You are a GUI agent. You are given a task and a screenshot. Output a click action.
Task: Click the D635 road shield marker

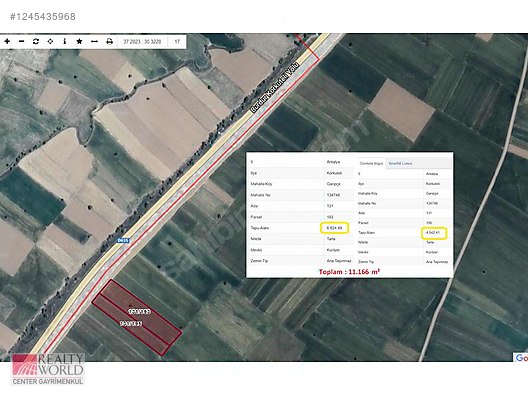click(x=123, y=240)
